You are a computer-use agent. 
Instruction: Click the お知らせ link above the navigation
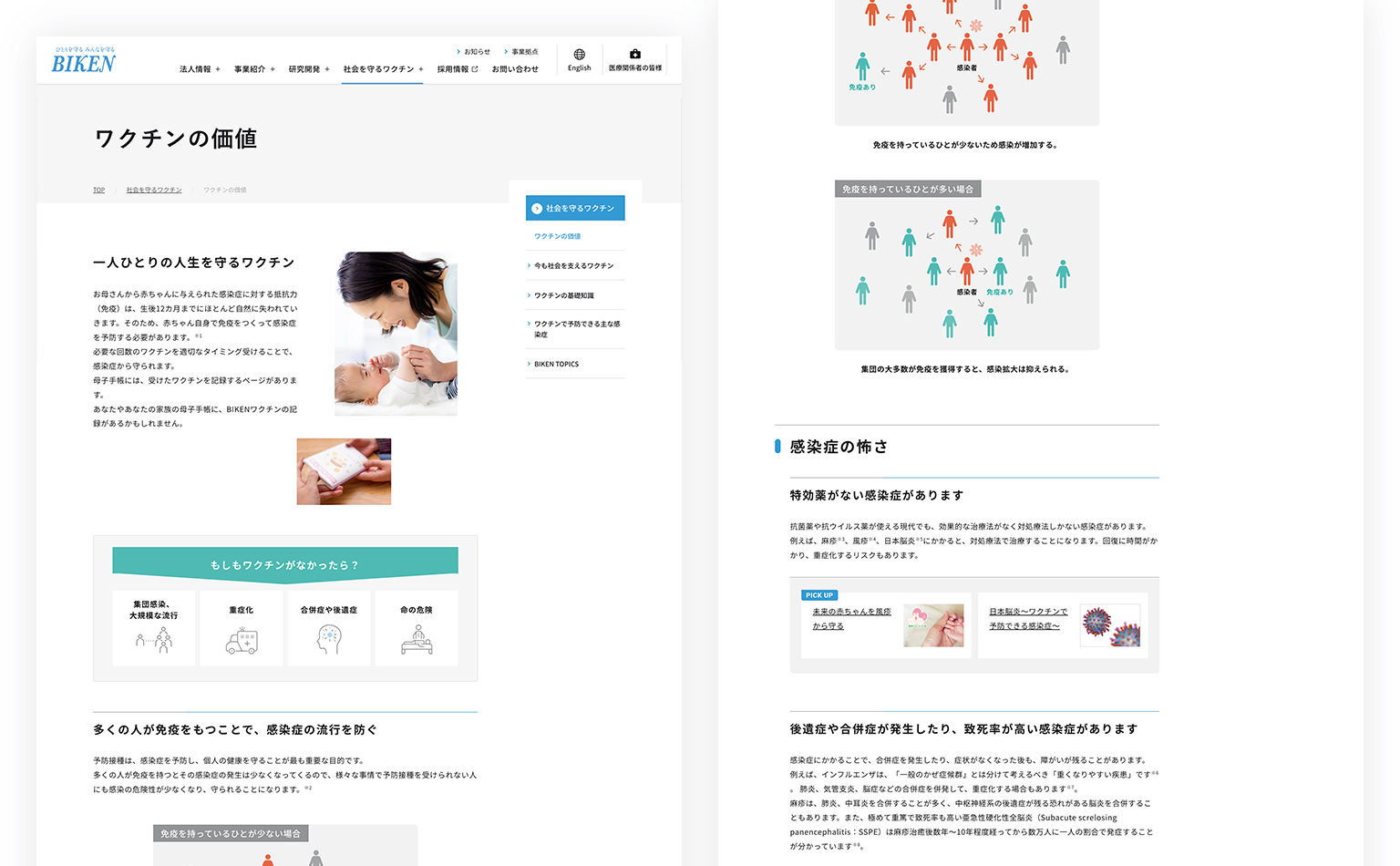476,51
